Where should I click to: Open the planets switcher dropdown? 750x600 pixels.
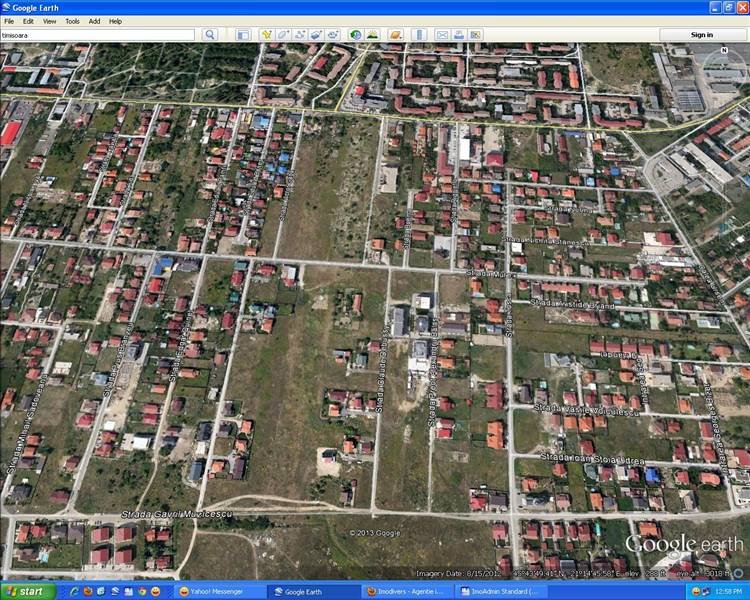pyautogui.click(x=395, y=35)
